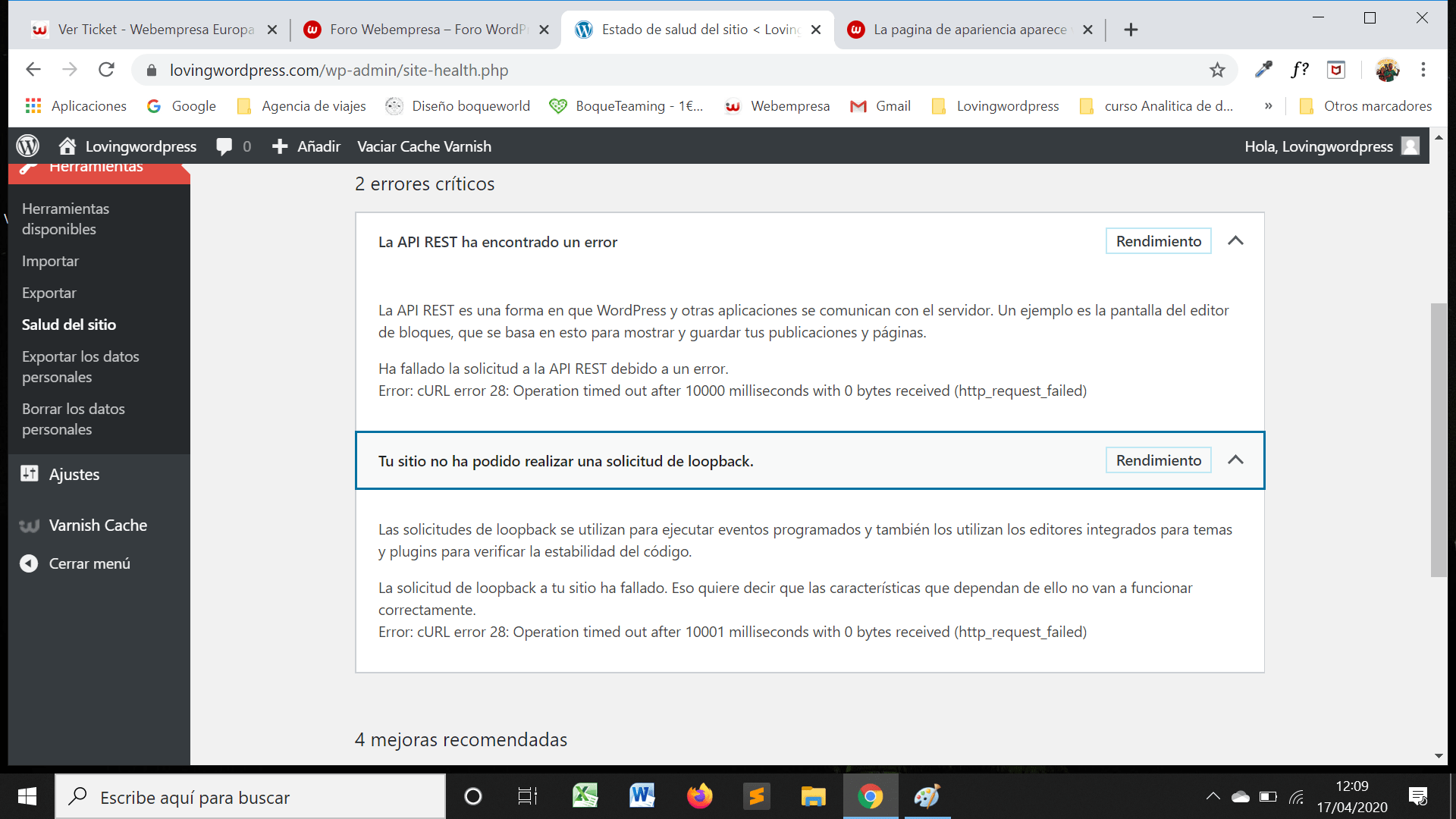Open Chrome three-dot menu

tap(1423, 70)
